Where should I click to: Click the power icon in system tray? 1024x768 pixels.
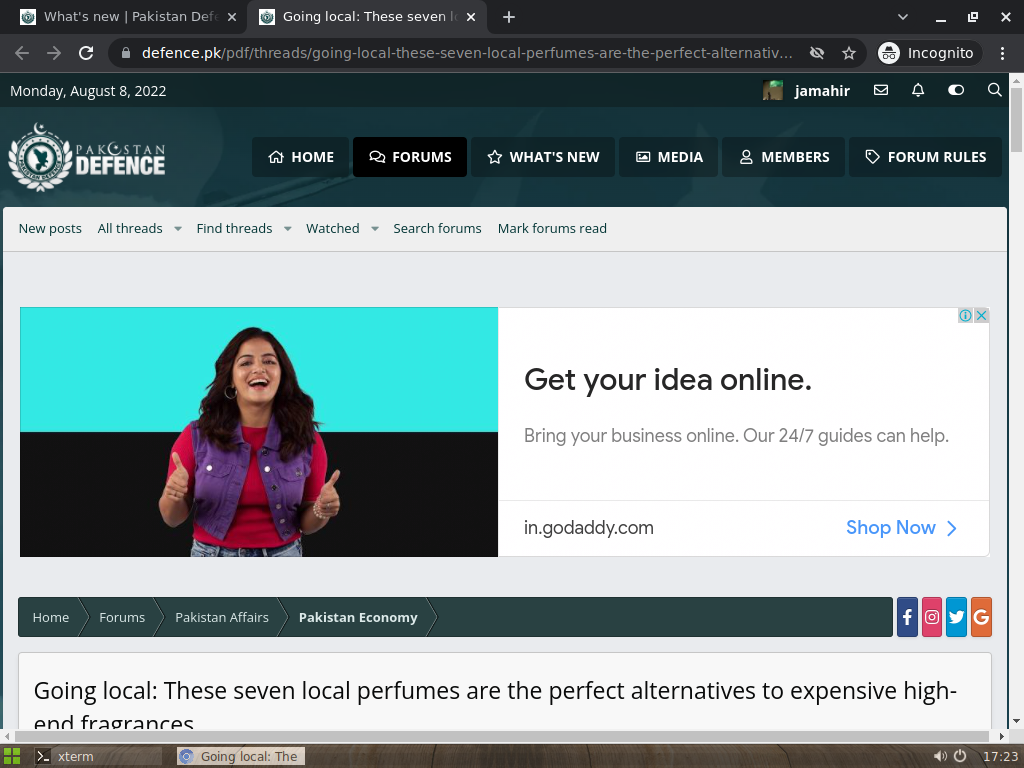pos(960,756)
